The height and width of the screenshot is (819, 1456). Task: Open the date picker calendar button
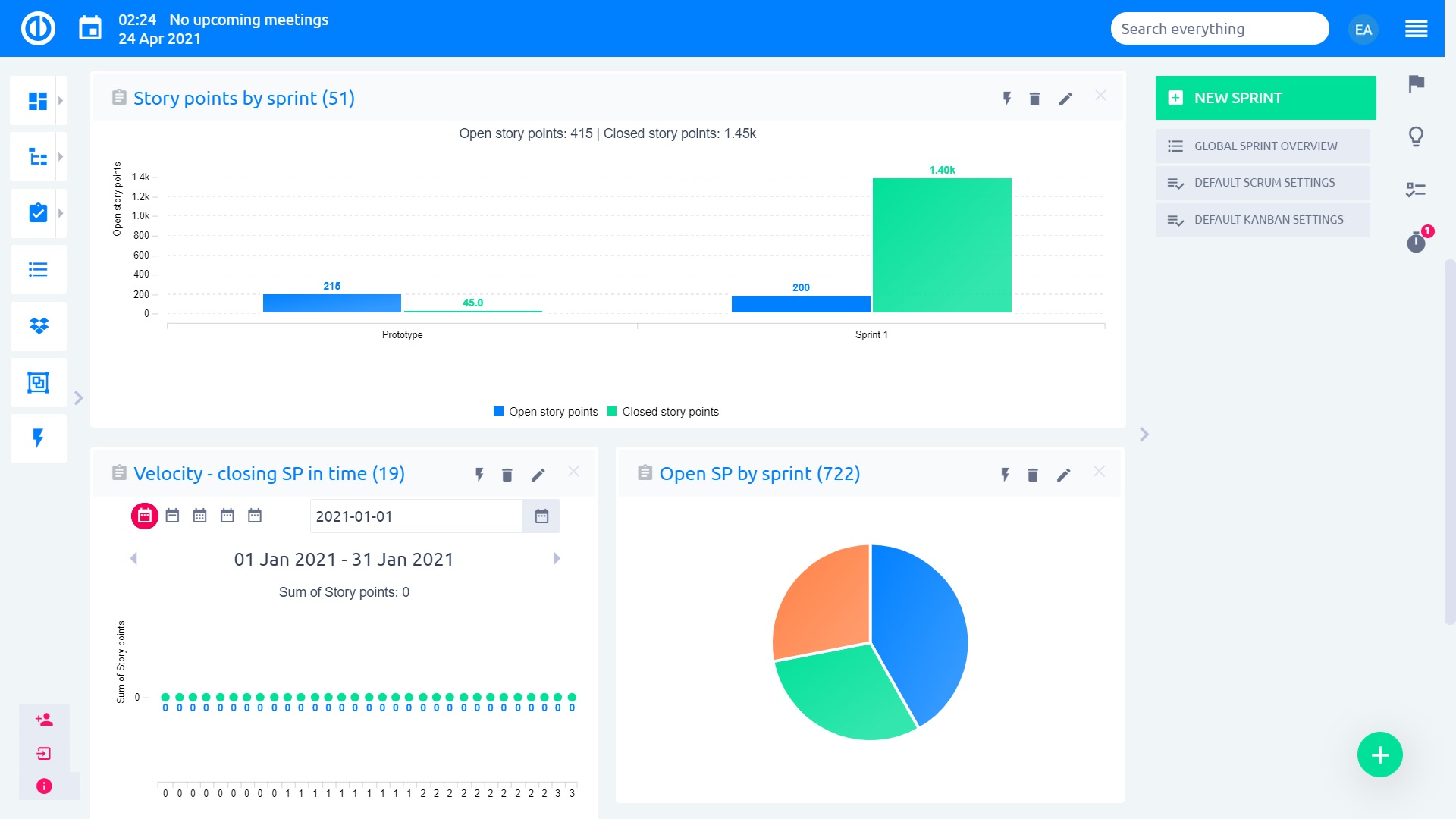click(541, 516)
